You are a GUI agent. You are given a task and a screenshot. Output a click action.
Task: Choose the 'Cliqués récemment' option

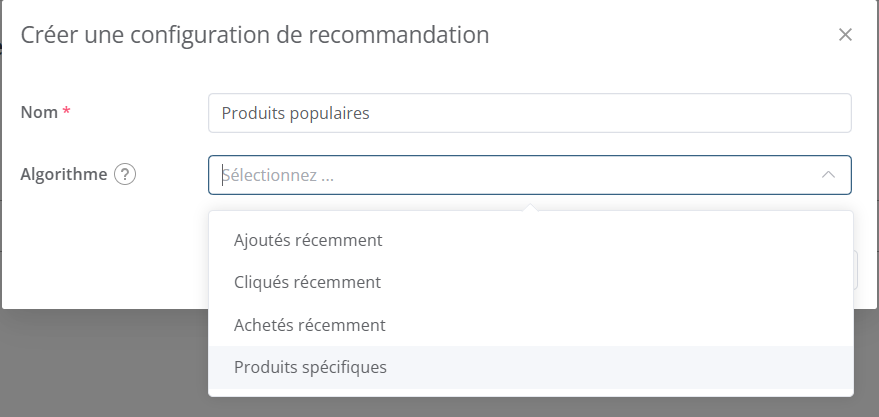[307, 282]
